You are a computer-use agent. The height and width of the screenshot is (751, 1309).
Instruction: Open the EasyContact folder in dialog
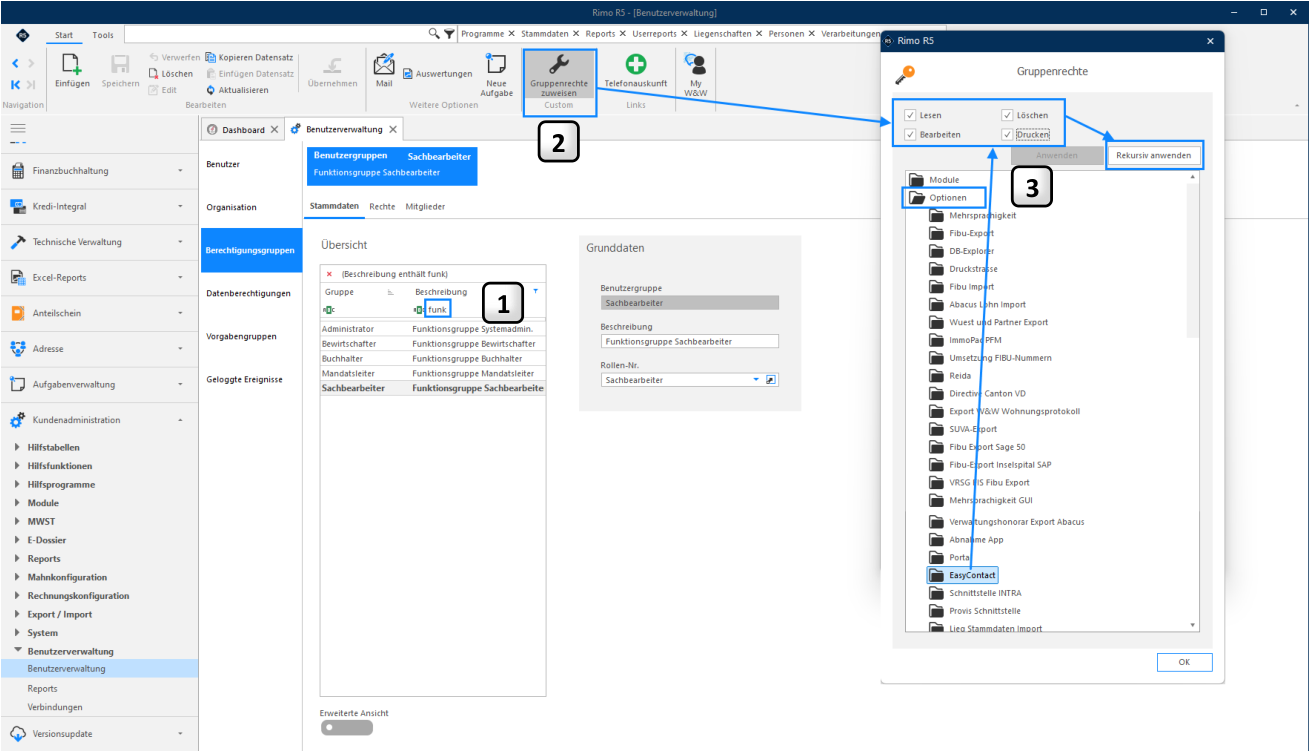(961, 576)
